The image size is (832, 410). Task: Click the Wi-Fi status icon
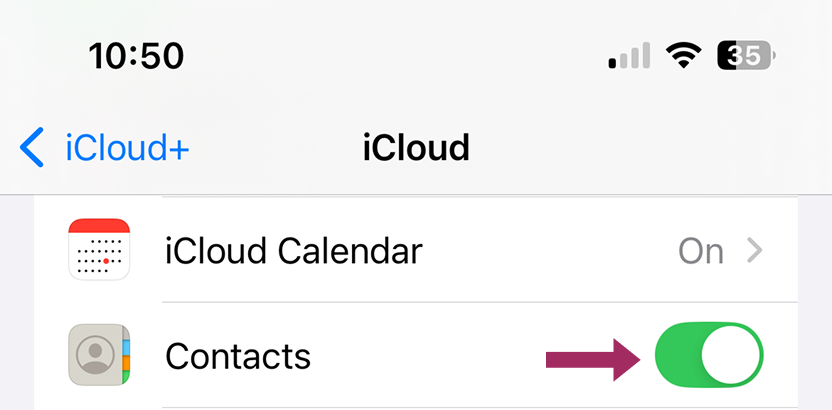pos(684,56)
